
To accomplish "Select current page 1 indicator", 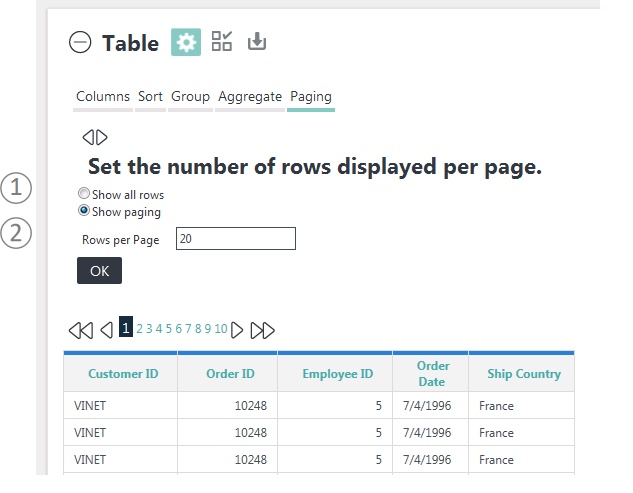I will (x=126, y=327).
